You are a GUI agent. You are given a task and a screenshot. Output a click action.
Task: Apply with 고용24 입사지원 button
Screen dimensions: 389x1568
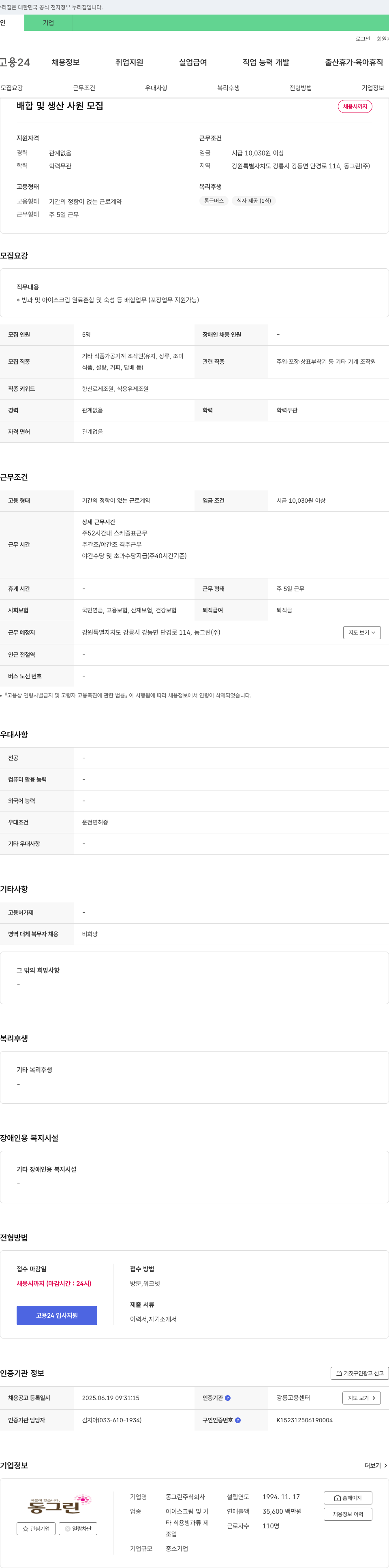57,1315
